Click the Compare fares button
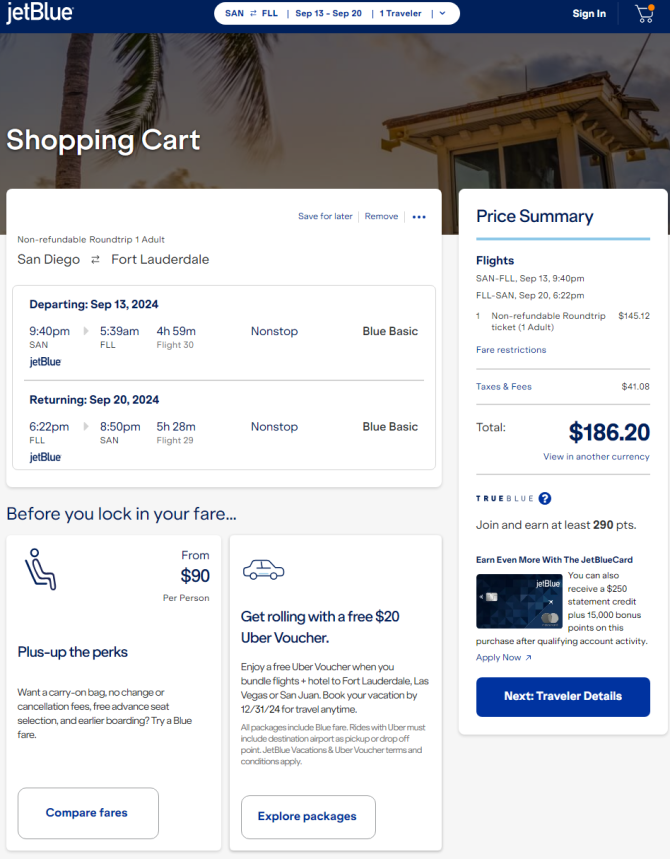 87,813
